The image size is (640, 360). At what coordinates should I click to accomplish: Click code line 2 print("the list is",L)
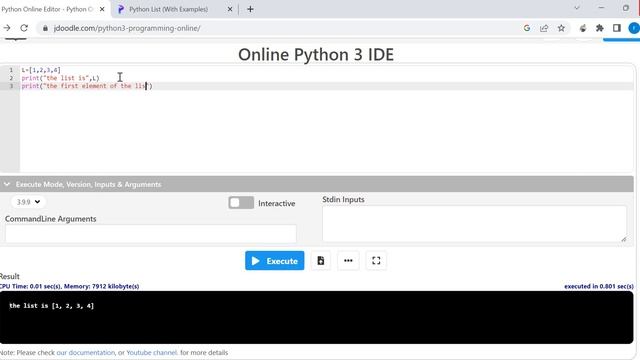coord(60,78)
